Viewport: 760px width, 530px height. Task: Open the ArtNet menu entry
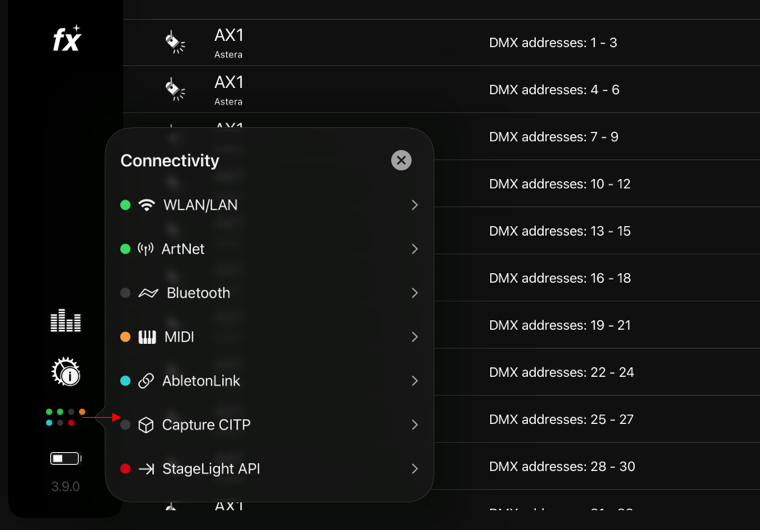[x=269, y=249]
